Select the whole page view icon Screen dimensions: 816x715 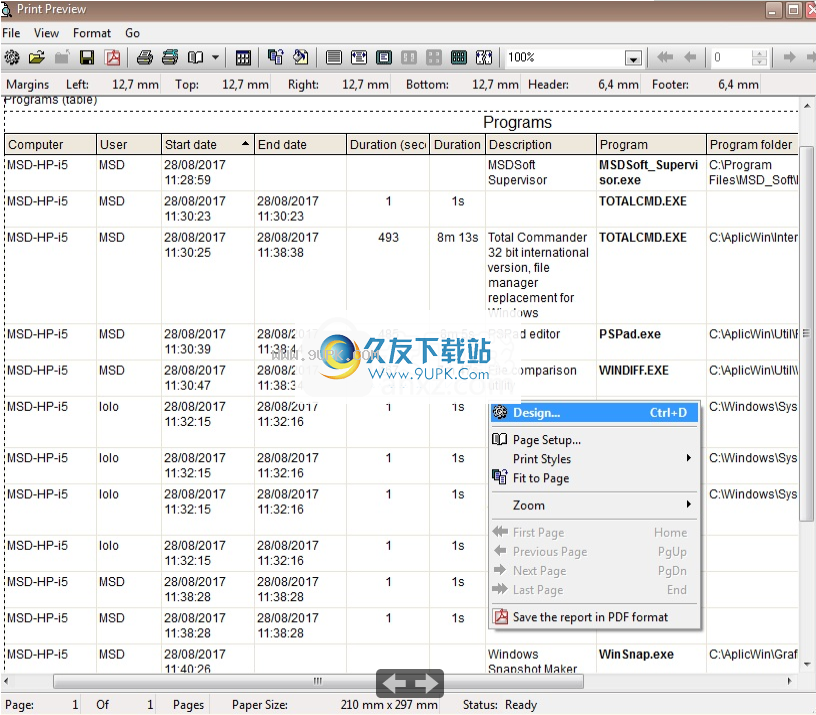(384, 57)
